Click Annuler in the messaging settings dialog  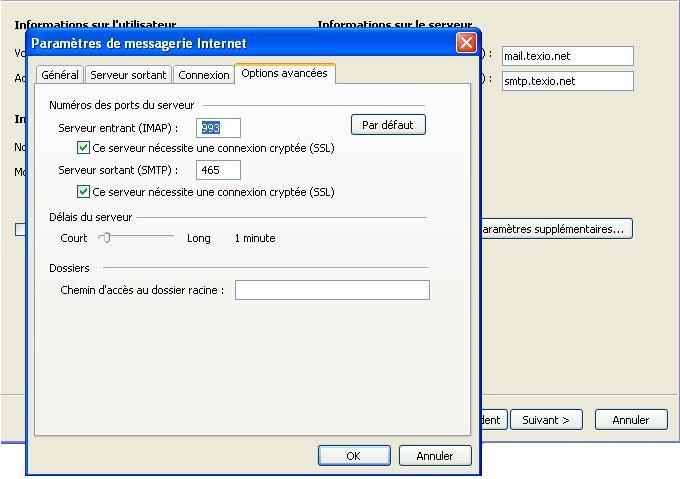pyautogui.click(x=434, y=455)
